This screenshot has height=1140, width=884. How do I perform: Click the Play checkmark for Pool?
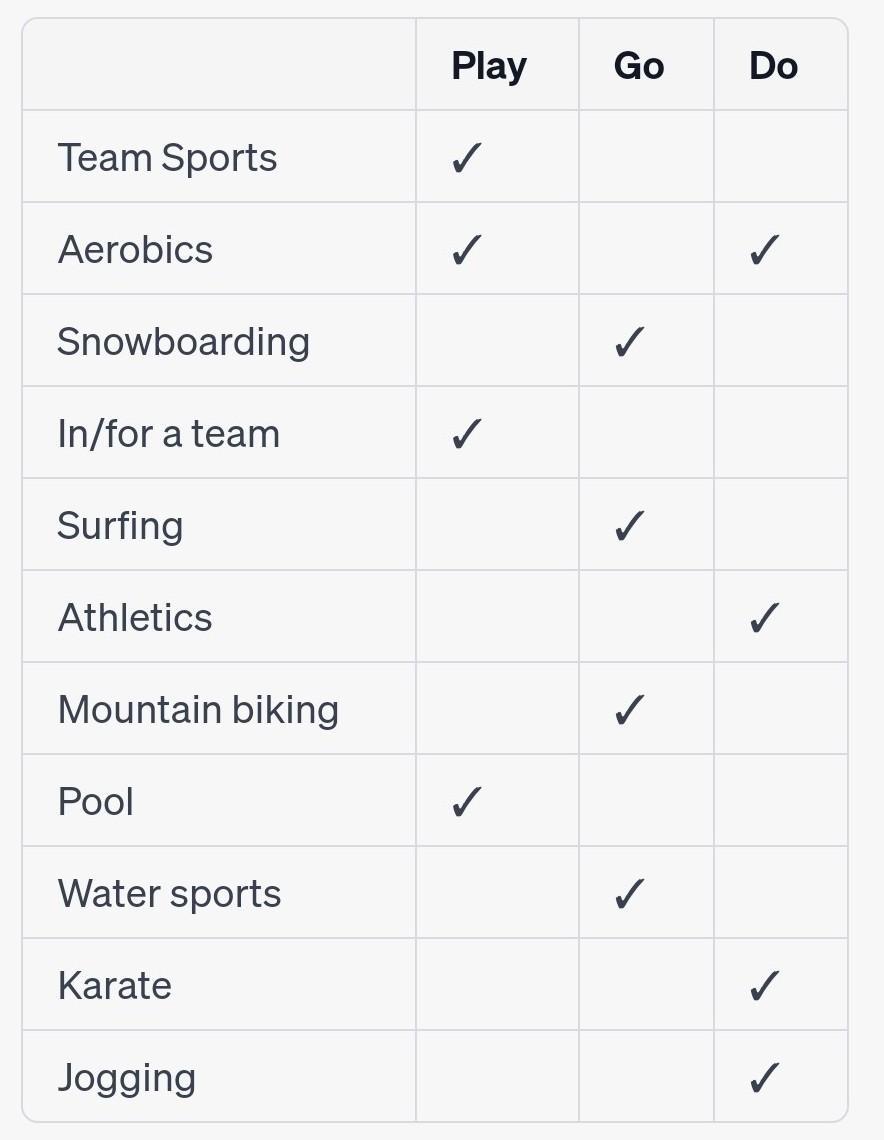tap(467, 802)
